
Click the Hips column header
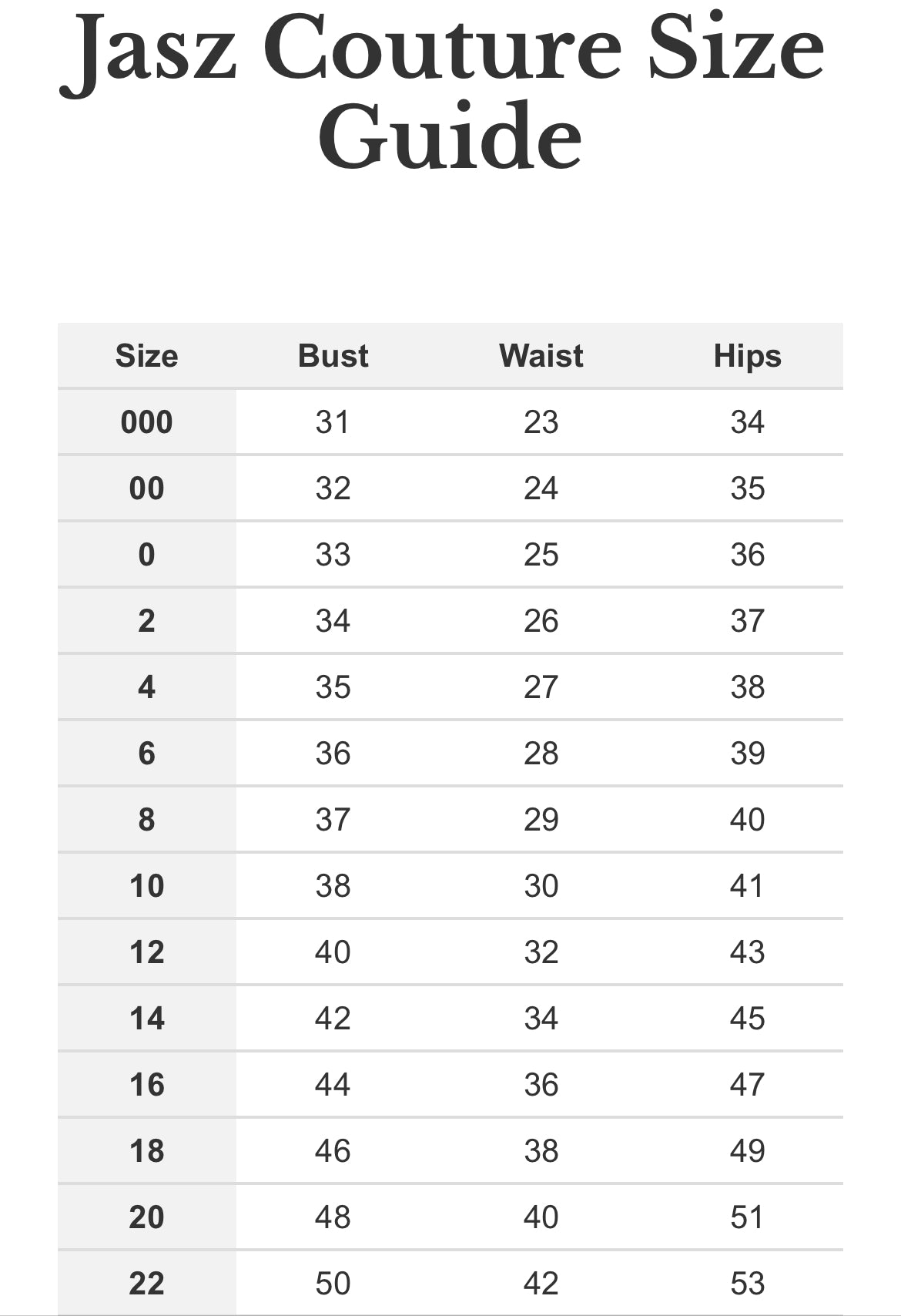click(x=747, y=356)
